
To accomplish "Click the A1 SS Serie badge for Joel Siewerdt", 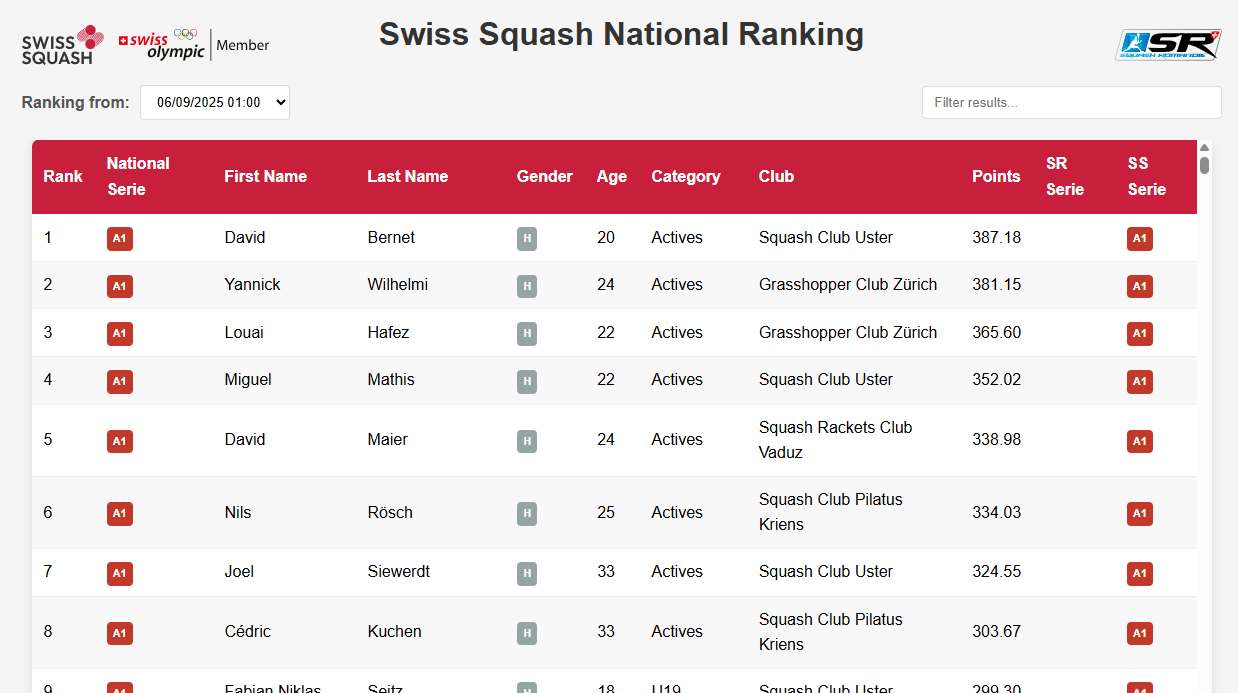I will pos(1139,573).
